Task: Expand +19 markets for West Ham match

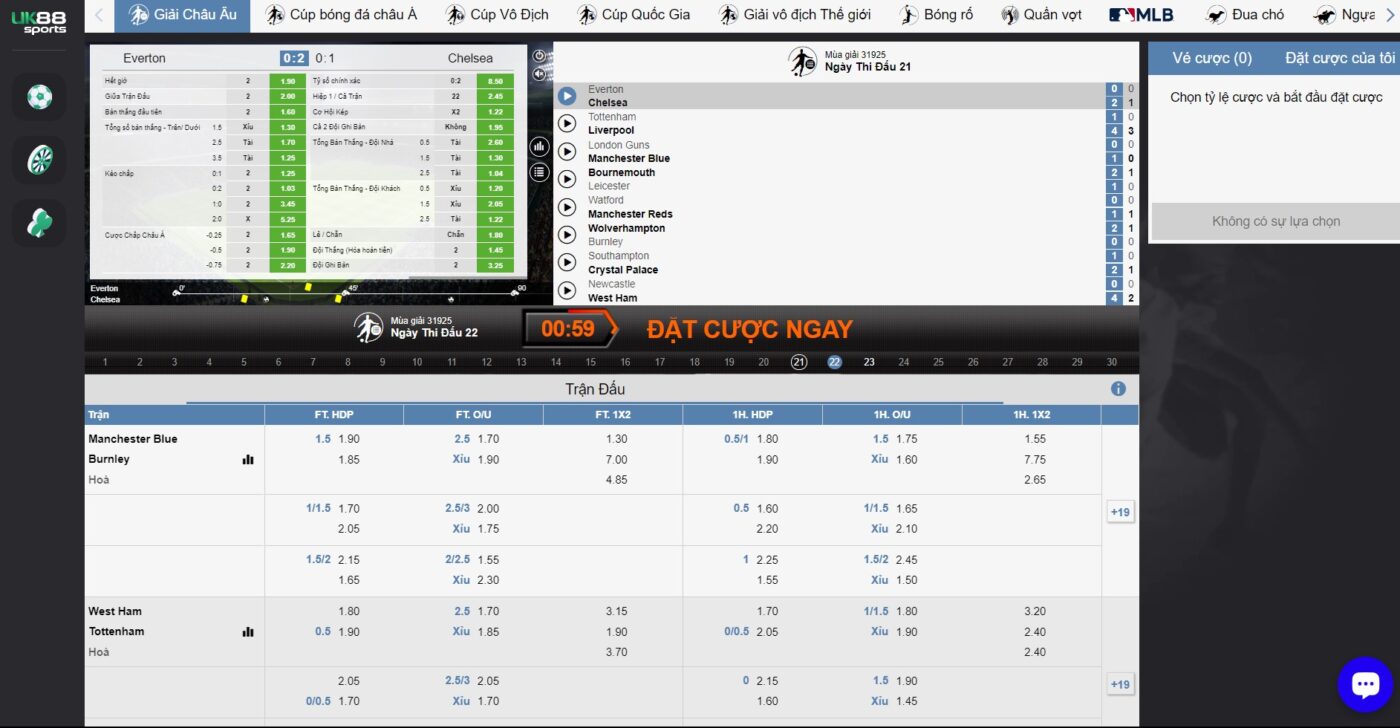Action: [x=1120, y=684]
